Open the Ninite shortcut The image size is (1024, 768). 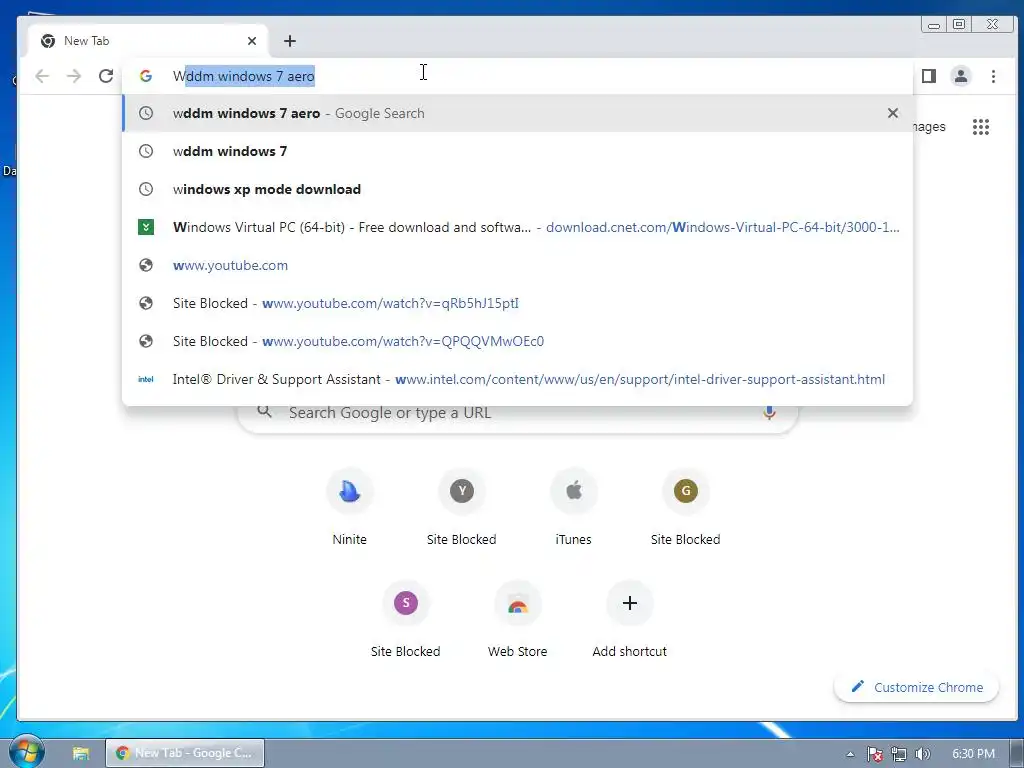(x=349, y=508)
